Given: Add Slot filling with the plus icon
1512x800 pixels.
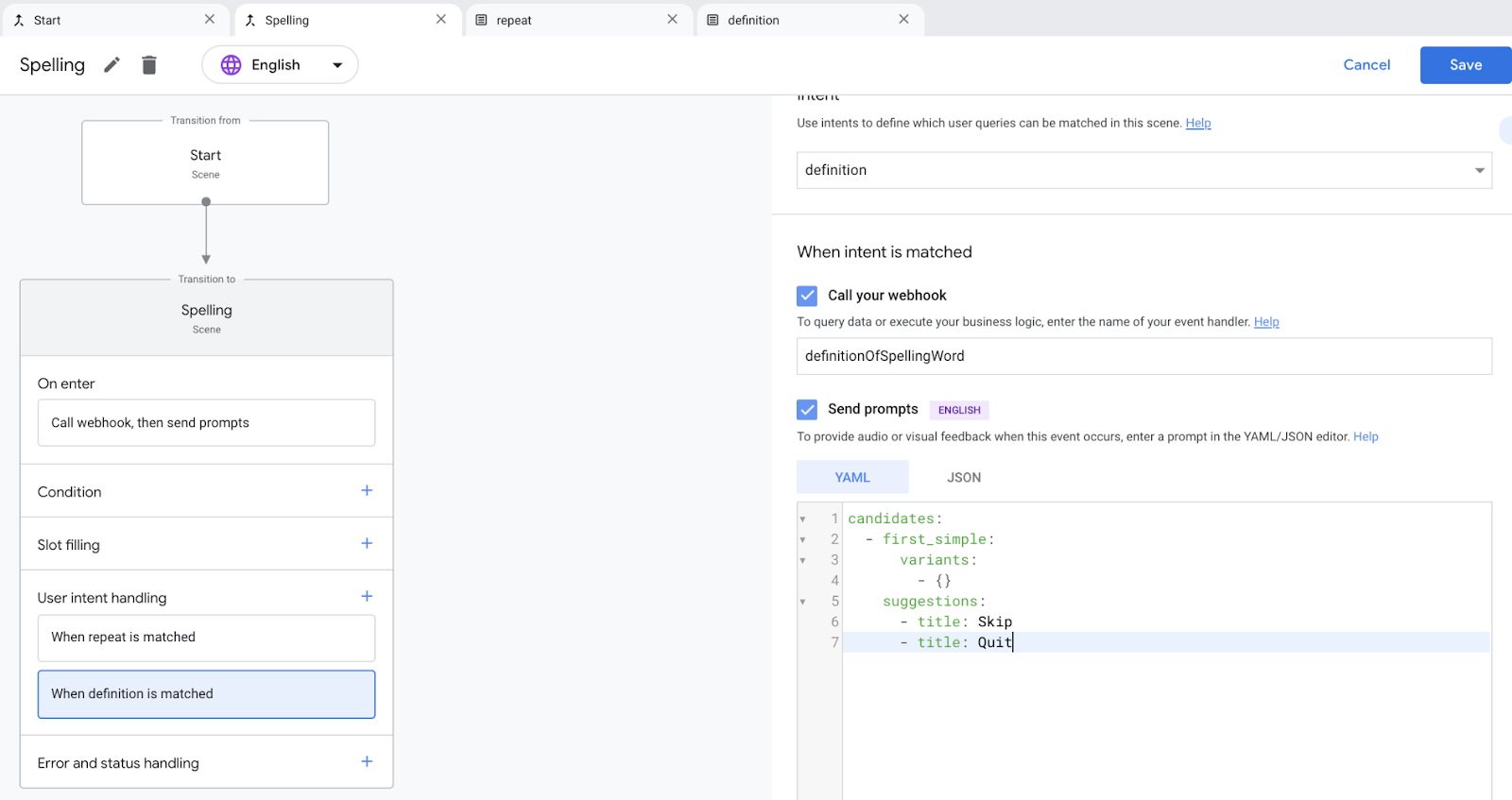Looking at the screenshot, I should coord(367,544).
